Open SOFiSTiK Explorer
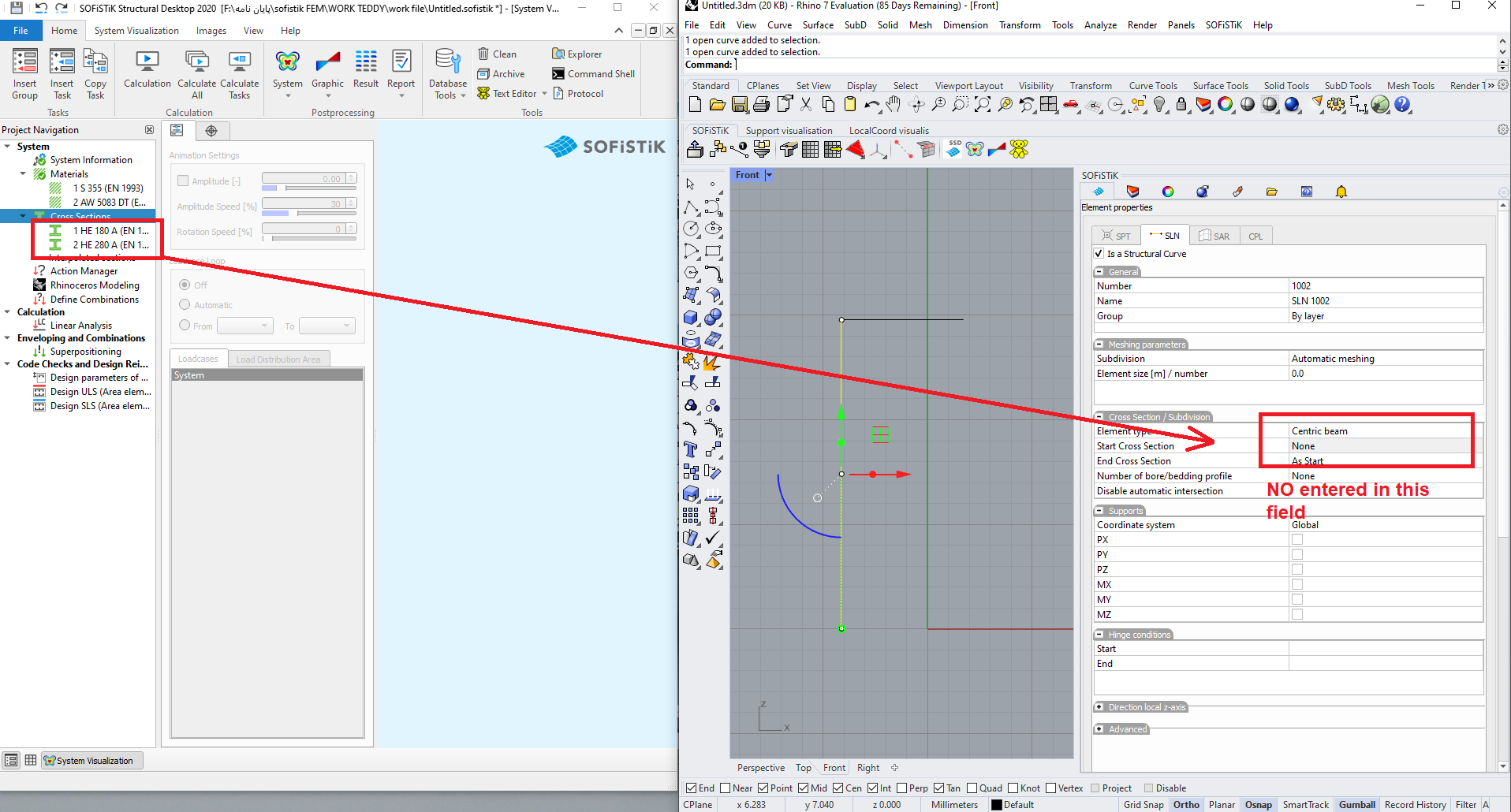 click(x=576, y=54)
